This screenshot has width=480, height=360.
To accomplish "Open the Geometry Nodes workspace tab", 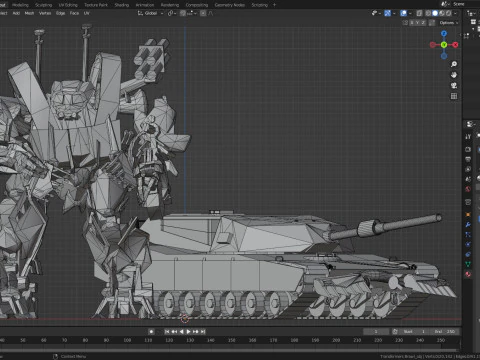I will click(230, 5).
